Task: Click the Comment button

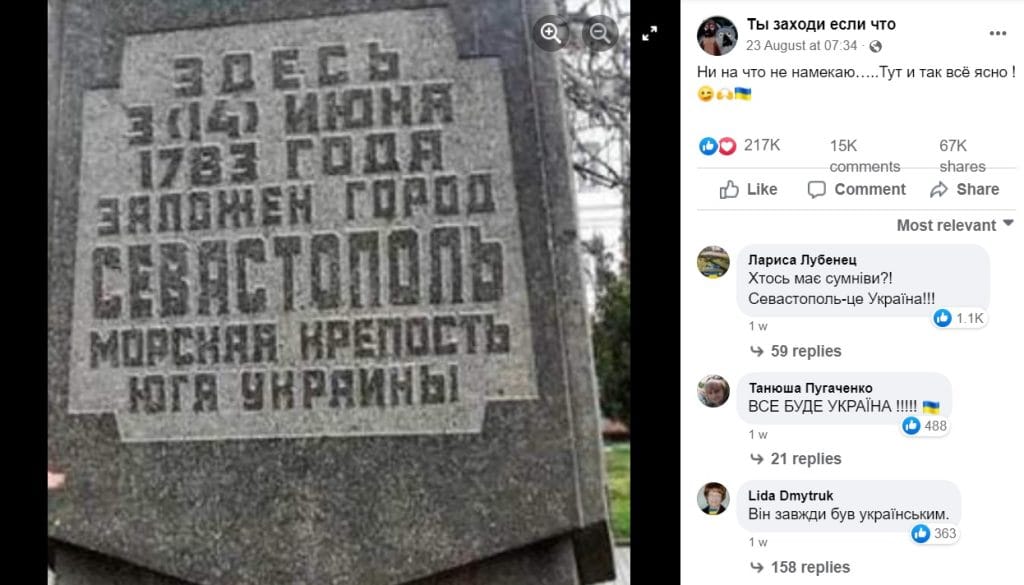Action: pos(856,189)
